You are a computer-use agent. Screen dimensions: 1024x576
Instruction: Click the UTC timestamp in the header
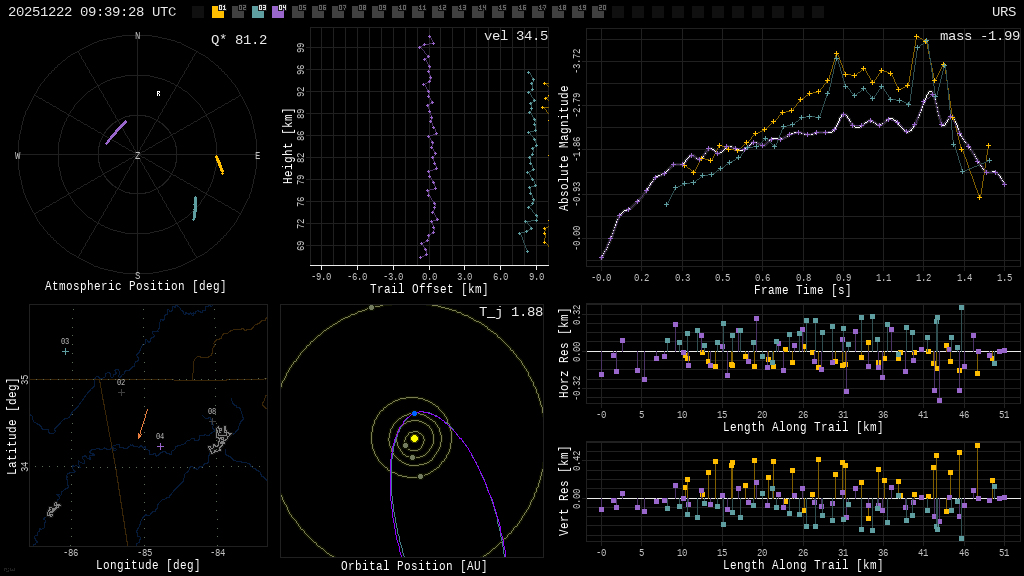(x=92, y=12)
